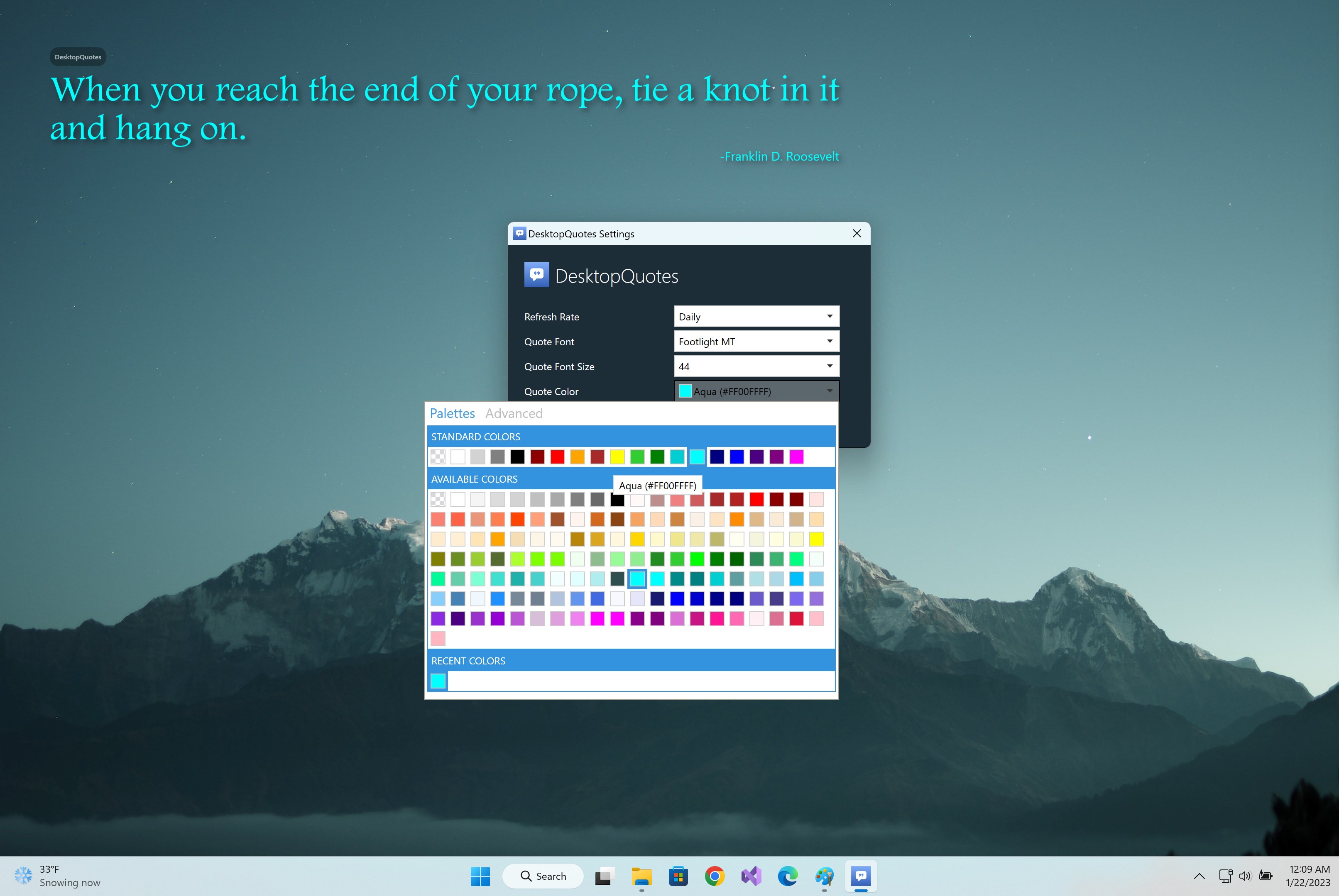Open the Quote Font Size dropdown
The image size is (1339, 896).
coord(756,366)
